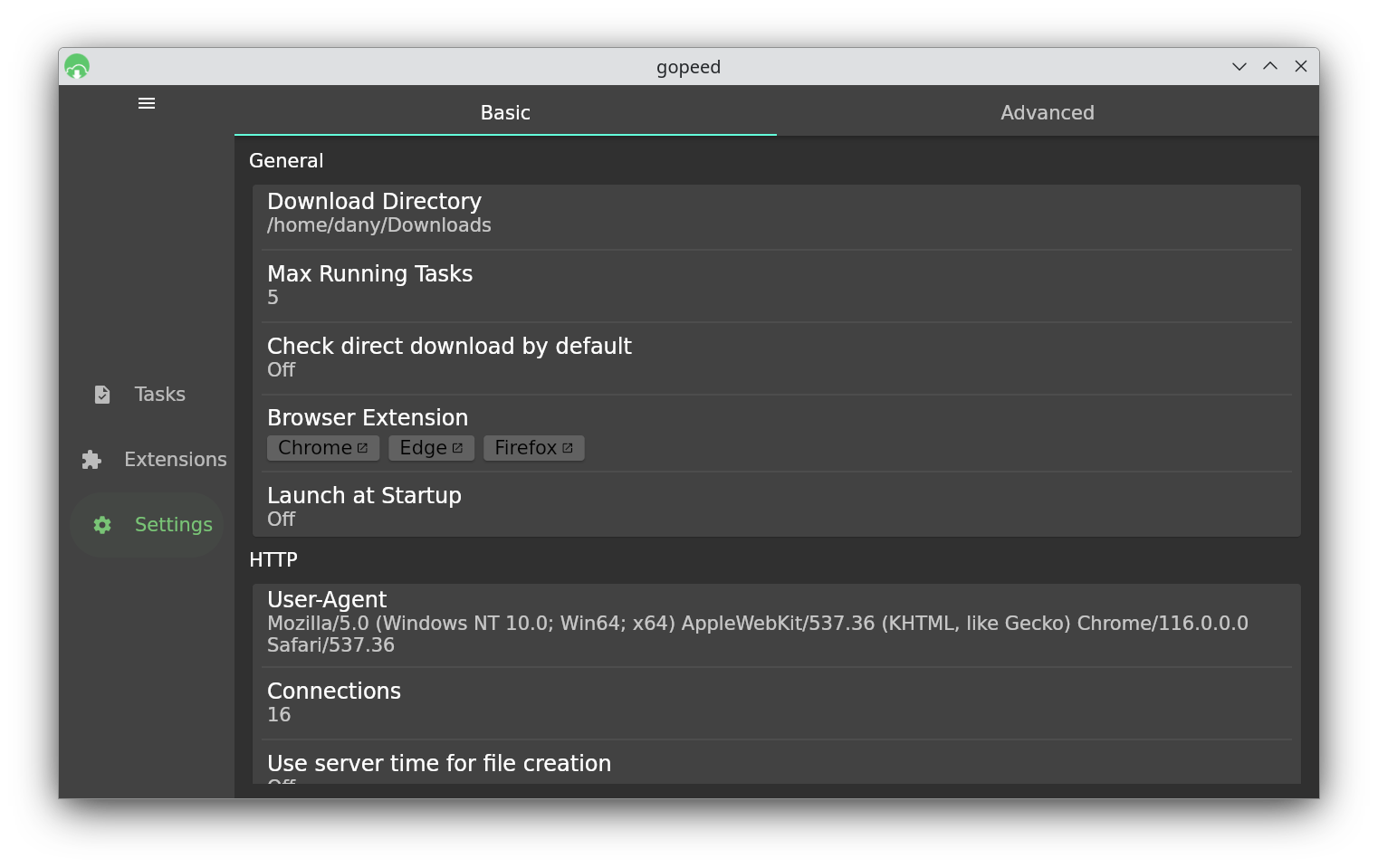Click the General section heading
This screenshot has width=1378, height=868.
286,161
